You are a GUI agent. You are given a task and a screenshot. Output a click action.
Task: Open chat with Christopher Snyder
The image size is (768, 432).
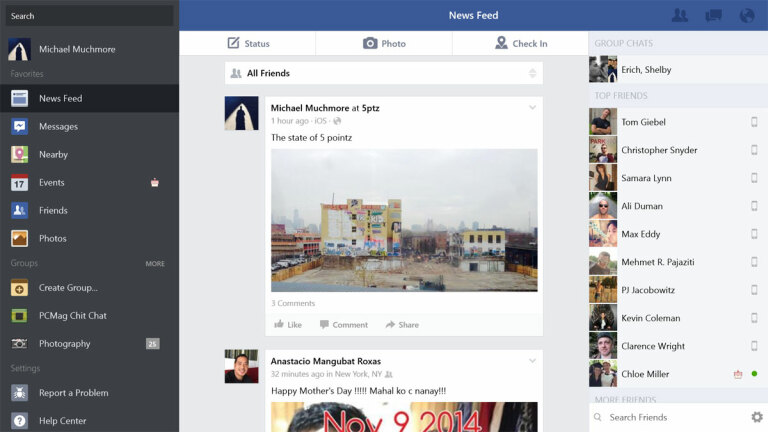(678, 150)
